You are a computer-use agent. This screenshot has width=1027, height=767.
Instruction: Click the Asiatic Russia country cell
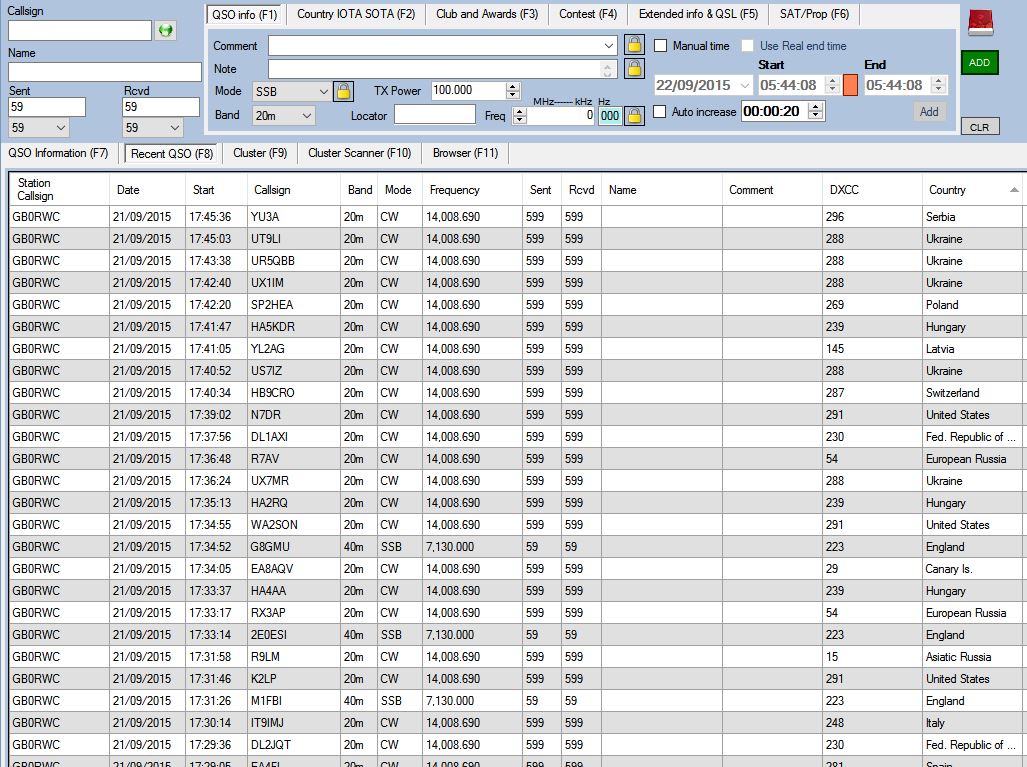[x=972, y=657]
